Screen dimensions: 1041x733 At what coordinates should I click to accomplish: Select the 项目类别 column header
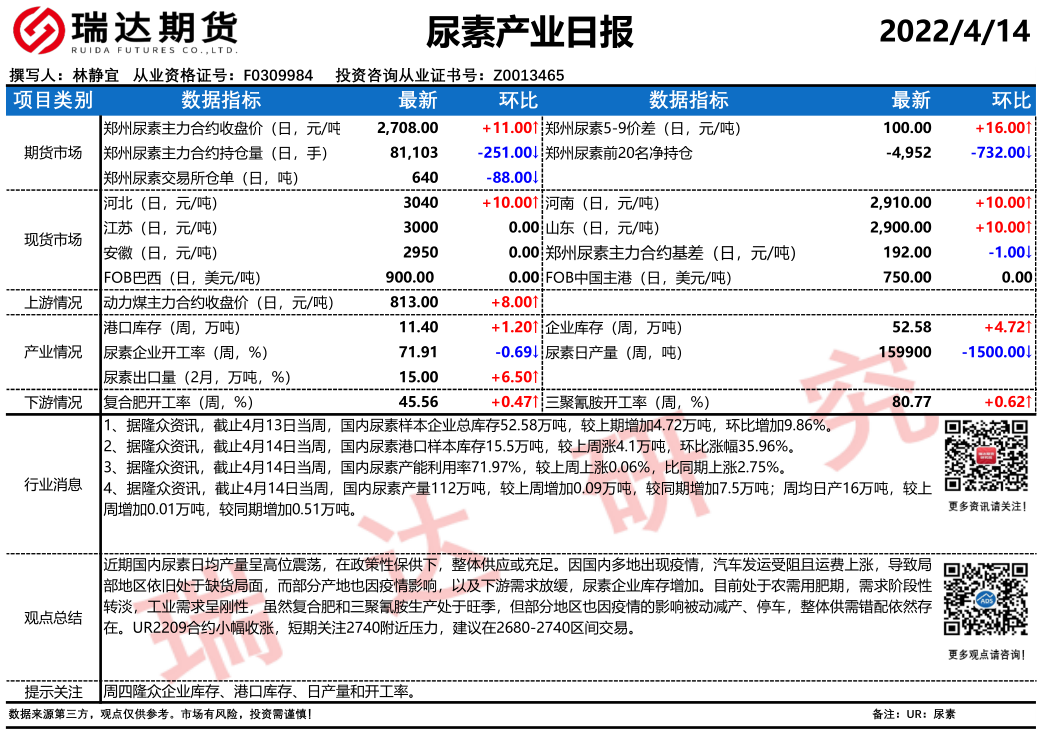(53, 100)
